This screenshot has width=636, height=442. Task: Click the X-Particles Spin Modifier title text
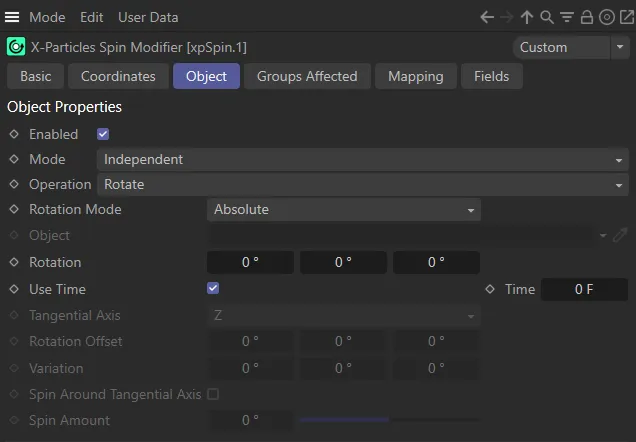click(138, 47)
